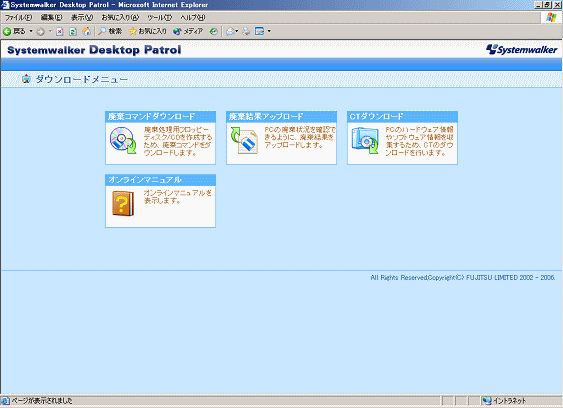Click the question mark book manual icon
This screenshot has width=563, height=408.
(123, 203)
